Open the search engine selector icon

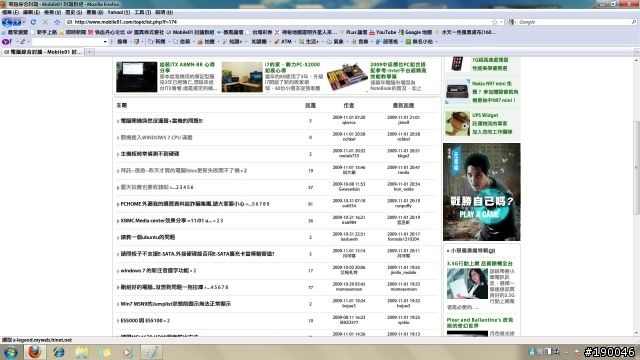click(511, 22)
